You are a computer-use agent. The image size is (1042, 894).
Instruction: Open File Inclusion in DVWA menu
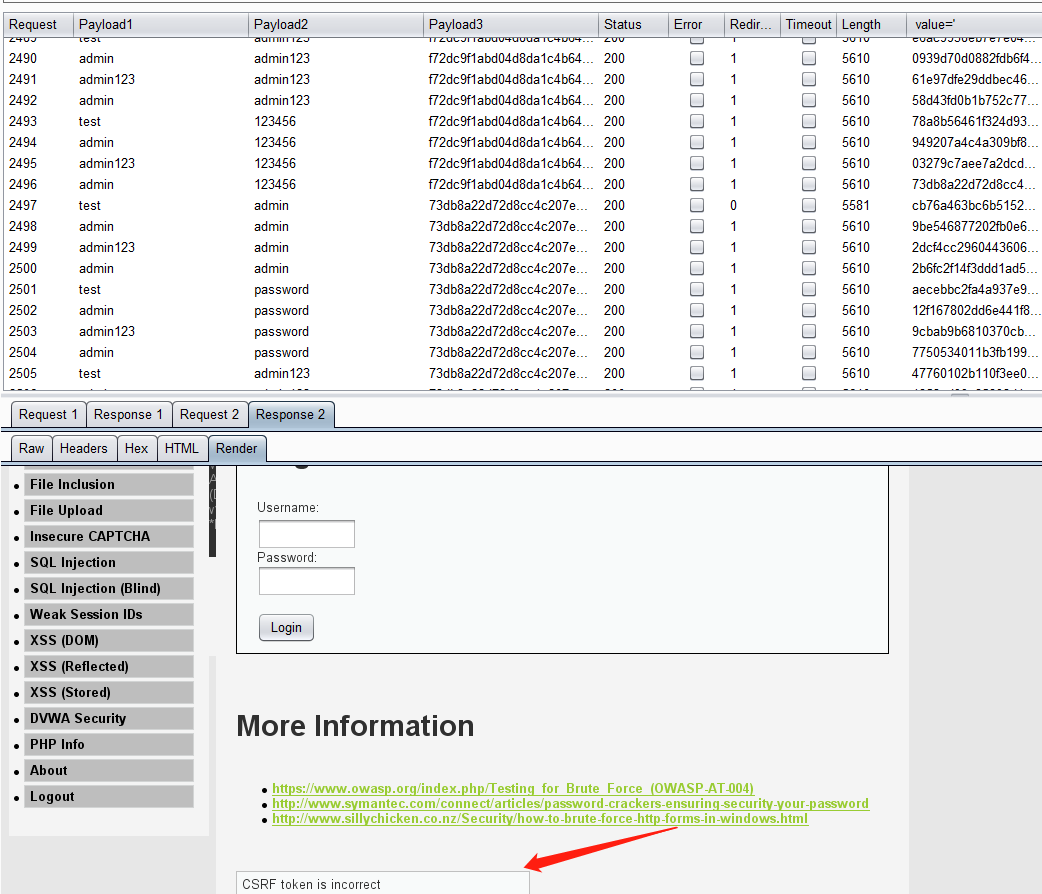(x=109, y=485)
